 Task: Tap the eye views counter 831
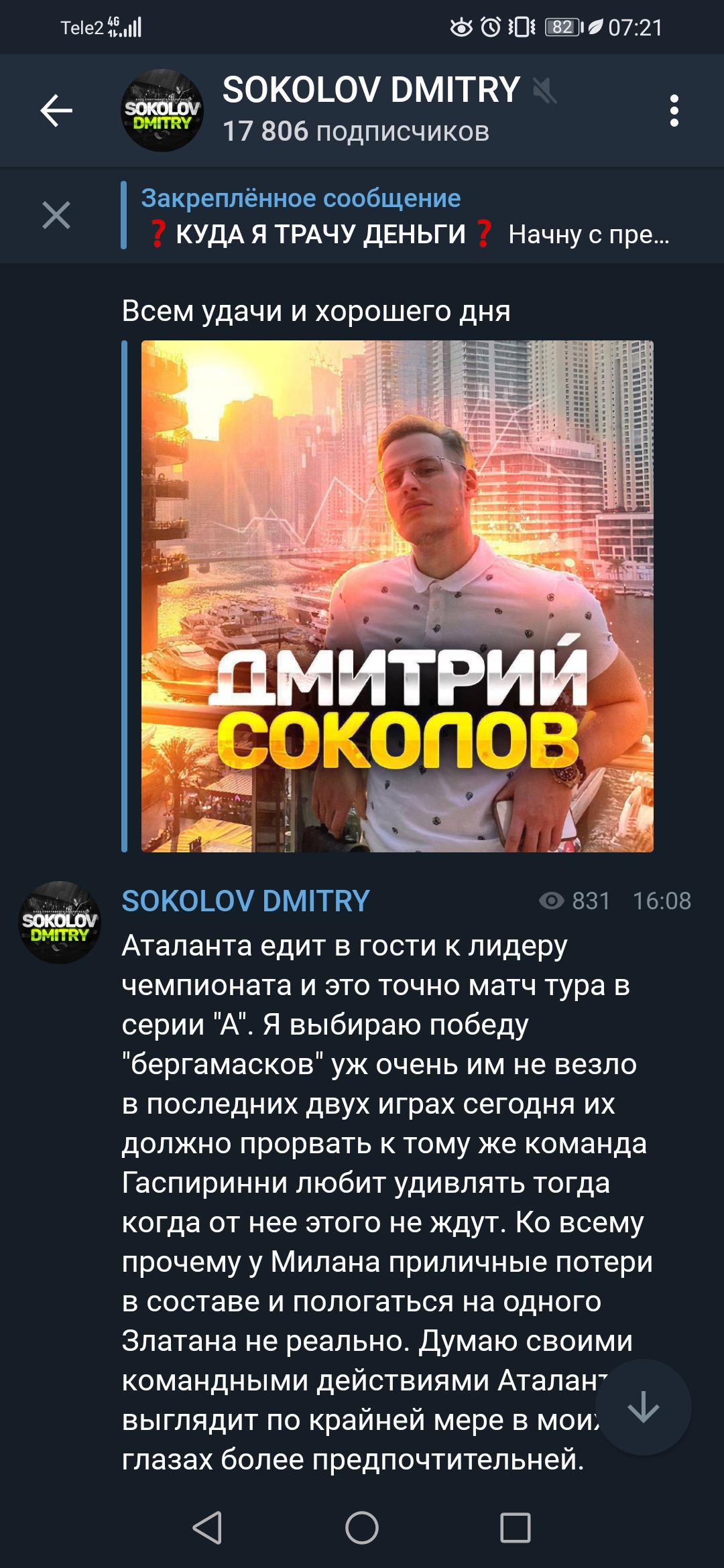tap(575, 901)
